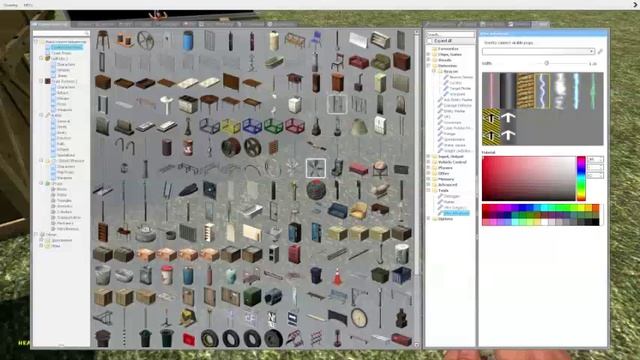Click the Width slider handle

(x=547, y=63)
